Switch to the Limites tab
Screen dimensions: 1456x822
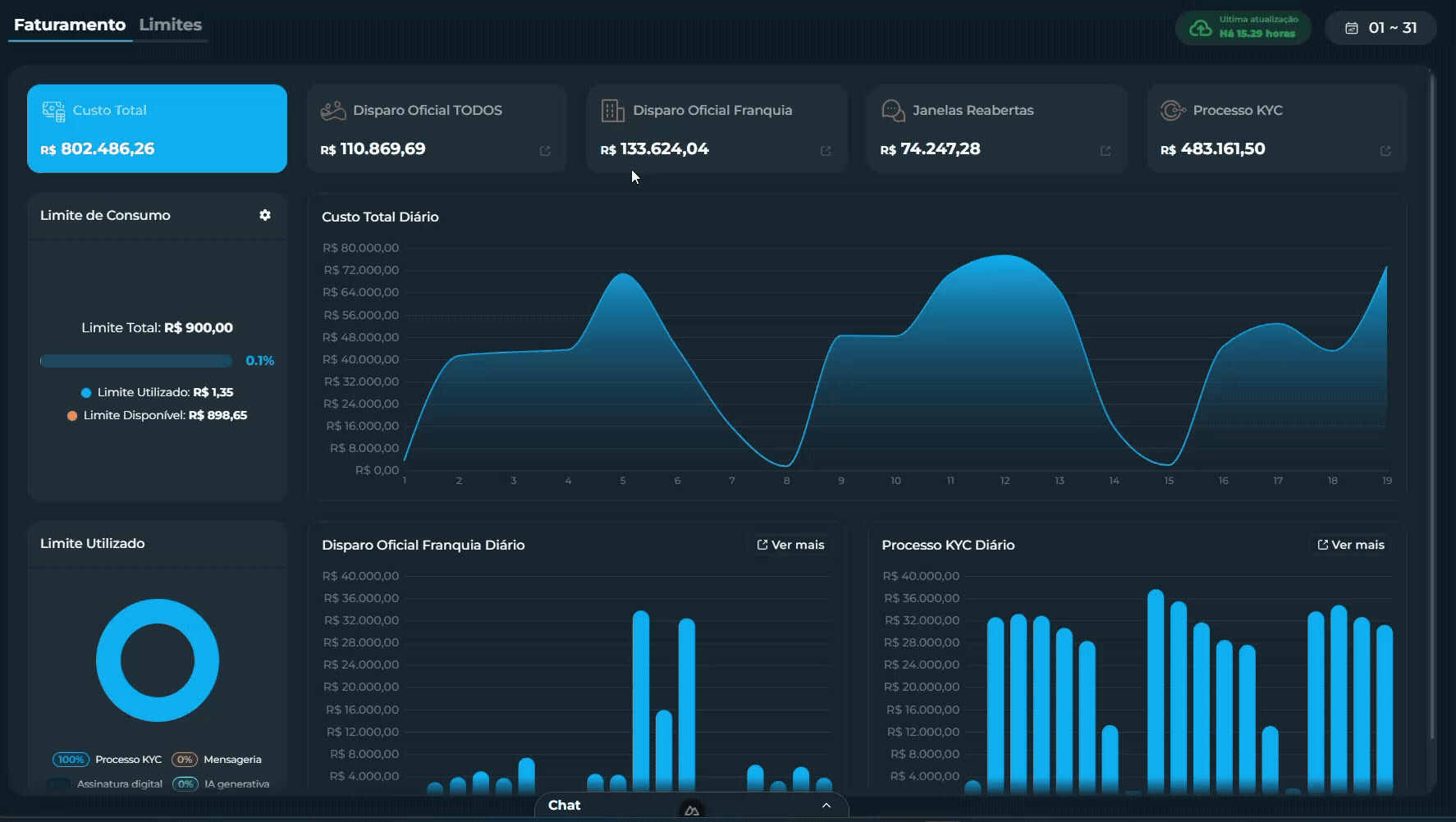(171, 25)
